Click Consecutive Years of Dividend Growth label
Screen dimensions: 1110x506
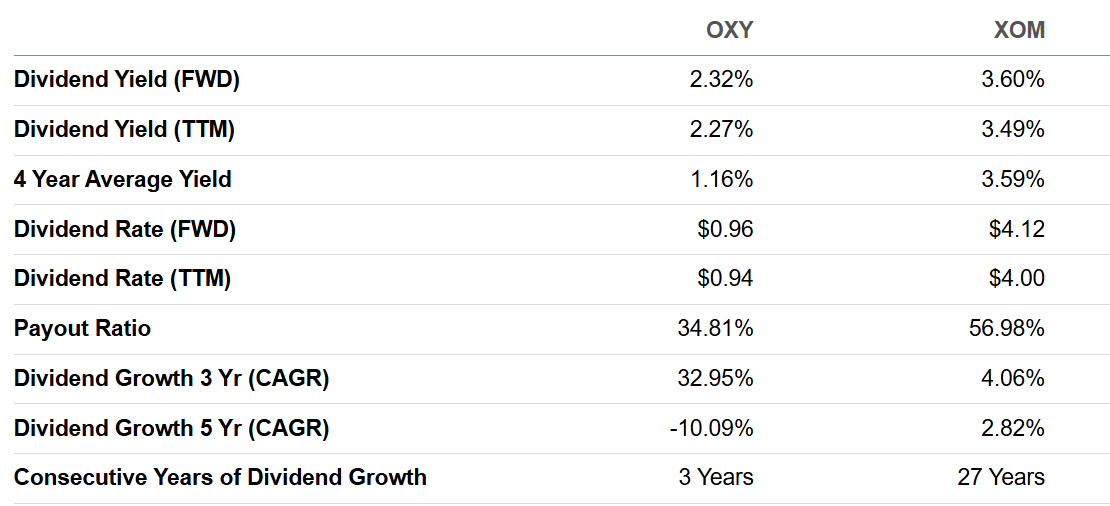click(x=221, y=478)
